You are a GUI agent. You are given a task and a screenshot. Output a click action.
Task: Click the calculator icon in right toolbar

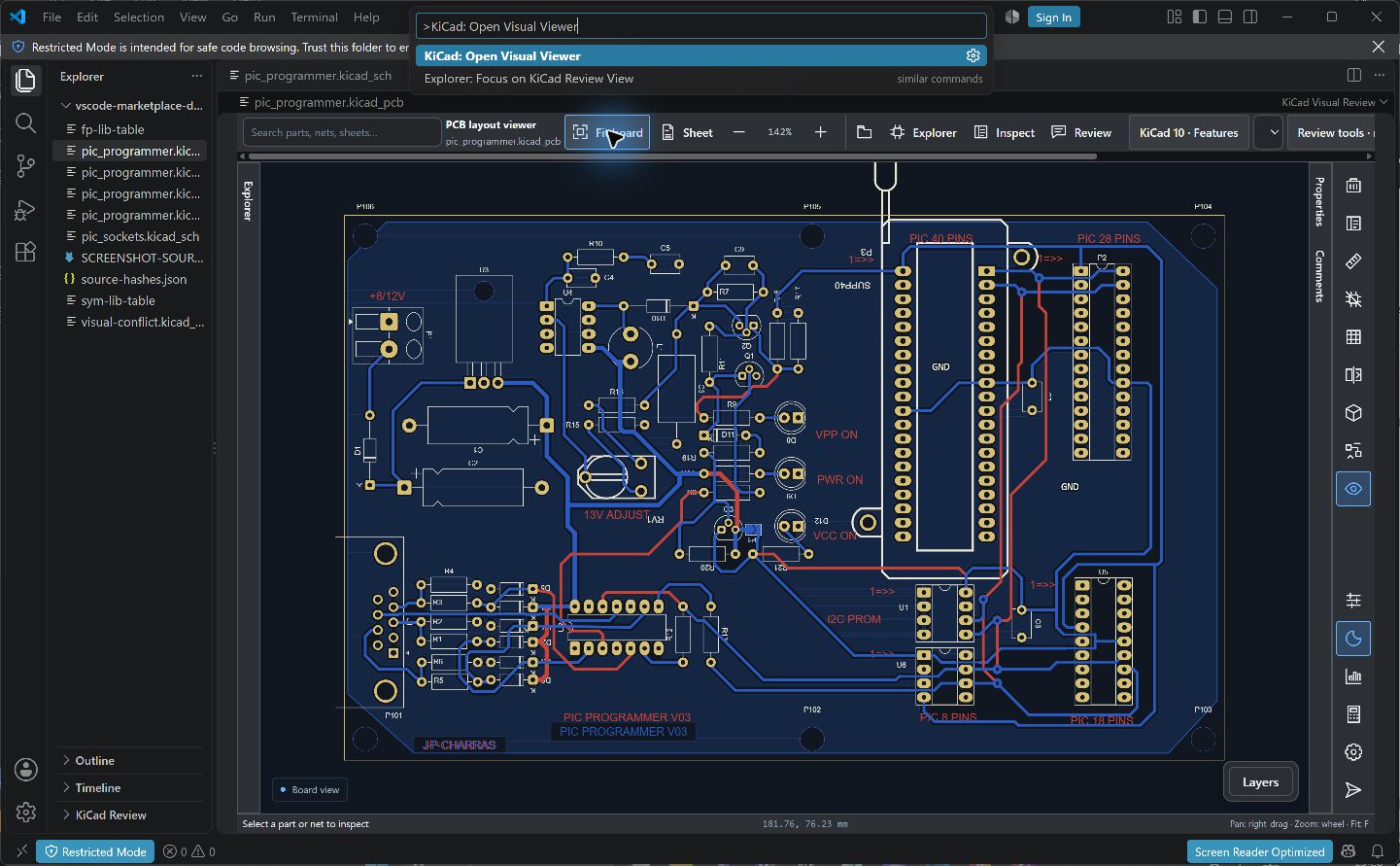click(1353, 714)
